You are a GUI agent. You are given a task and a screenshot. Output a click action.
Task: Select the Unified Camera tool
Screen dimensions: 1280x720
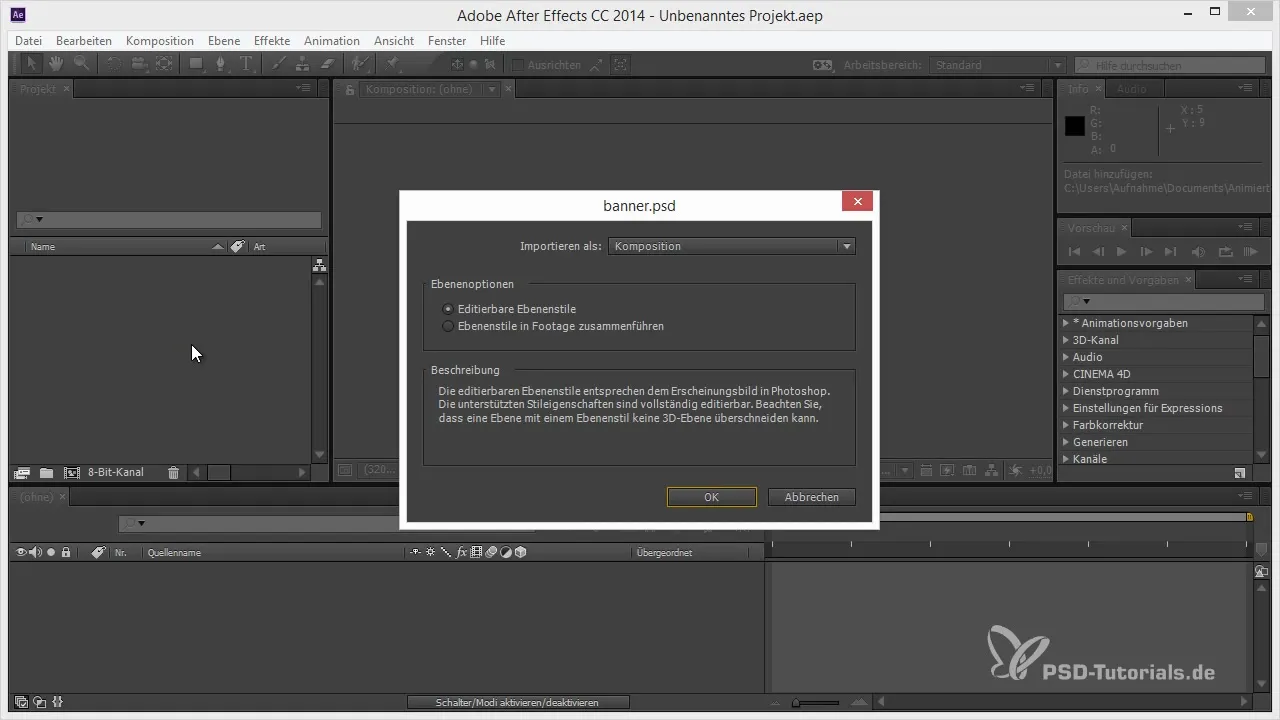coord(139,65)
